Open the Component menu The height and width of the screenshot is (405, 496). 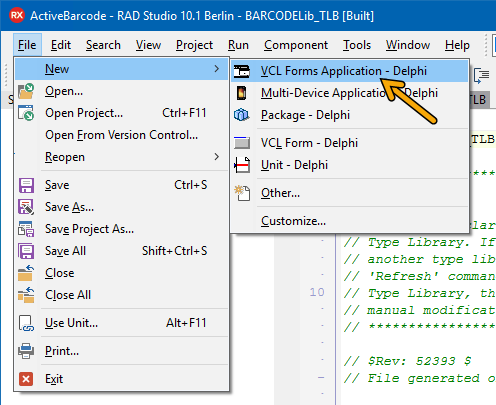(296, 45)
